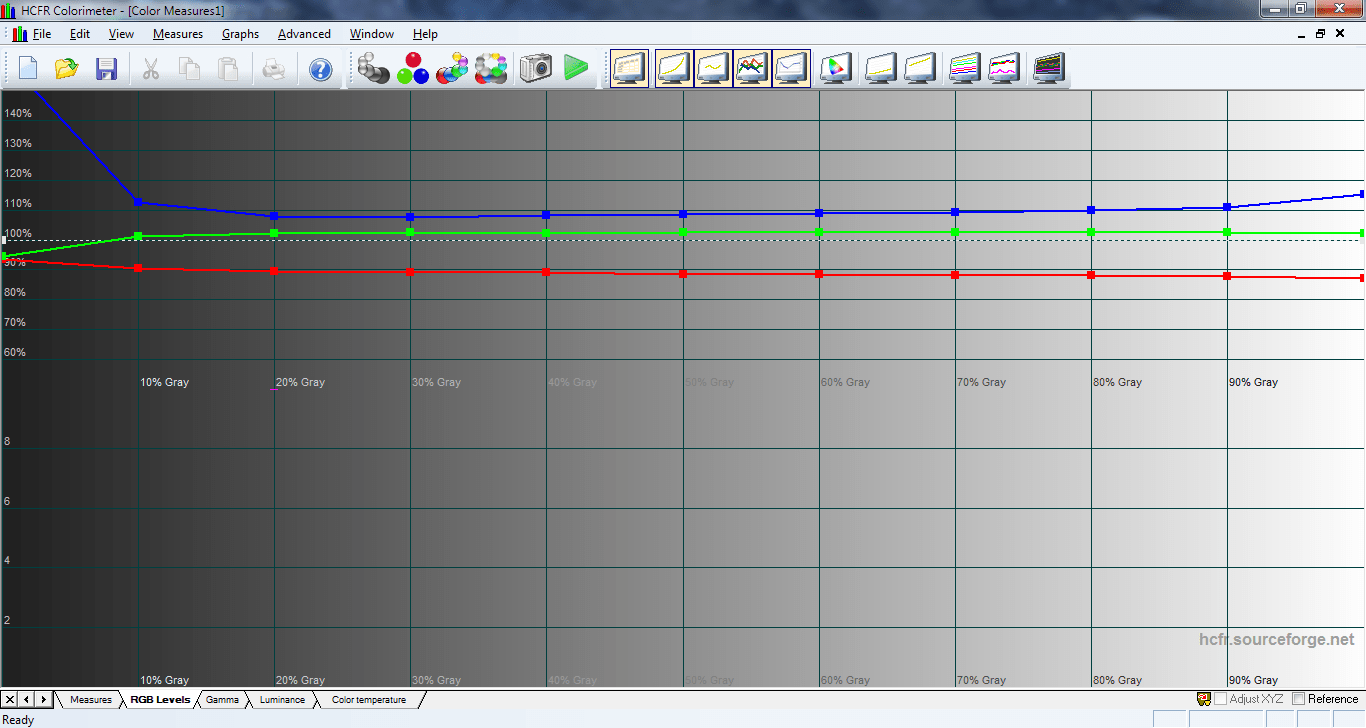Viewport: 1366px width, 728px height.
Task: Check the Adjust XYZ checkbox
Action: coord(1220,699)
